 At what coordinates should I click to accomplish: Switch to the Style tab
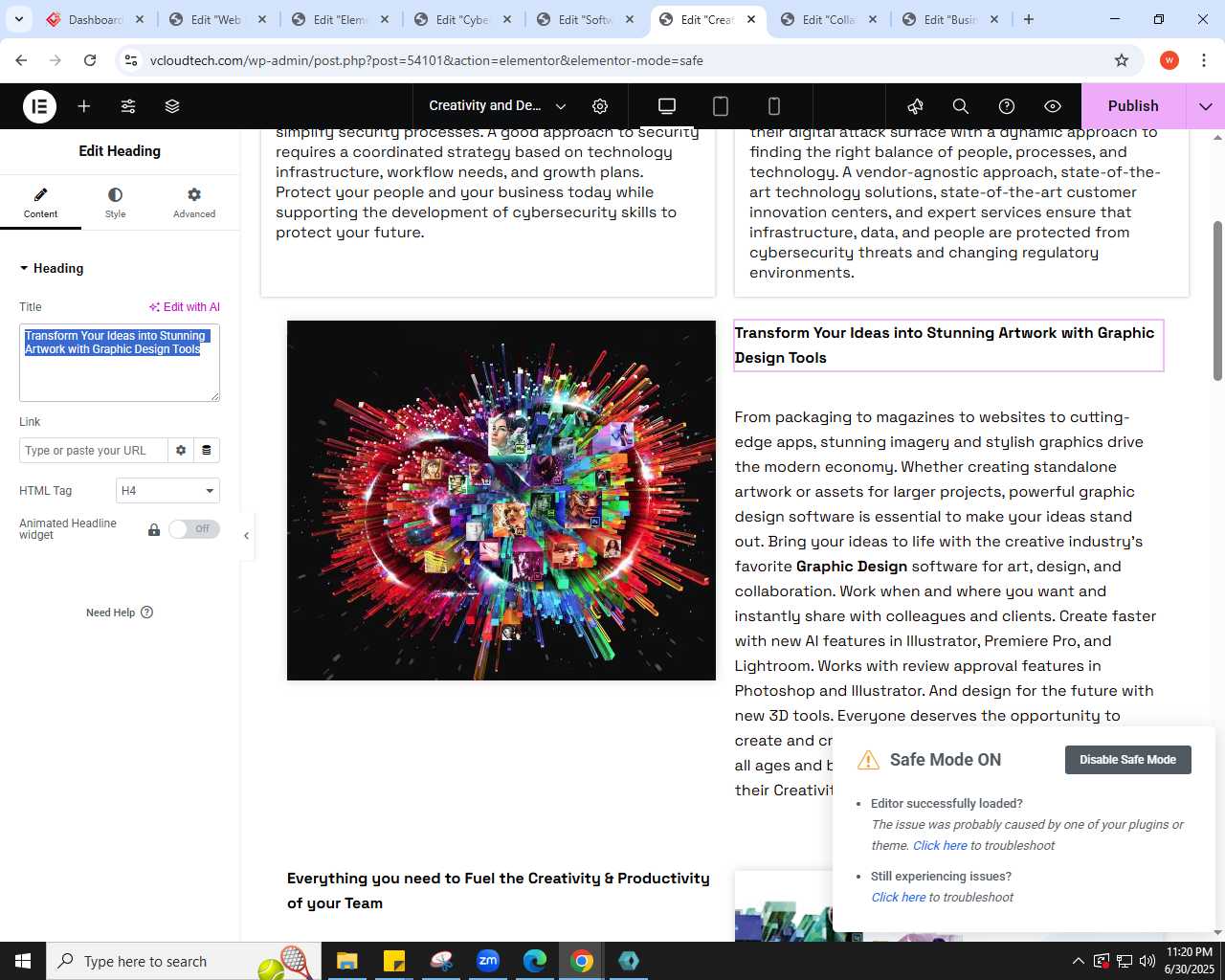click(x=115, y=203)
